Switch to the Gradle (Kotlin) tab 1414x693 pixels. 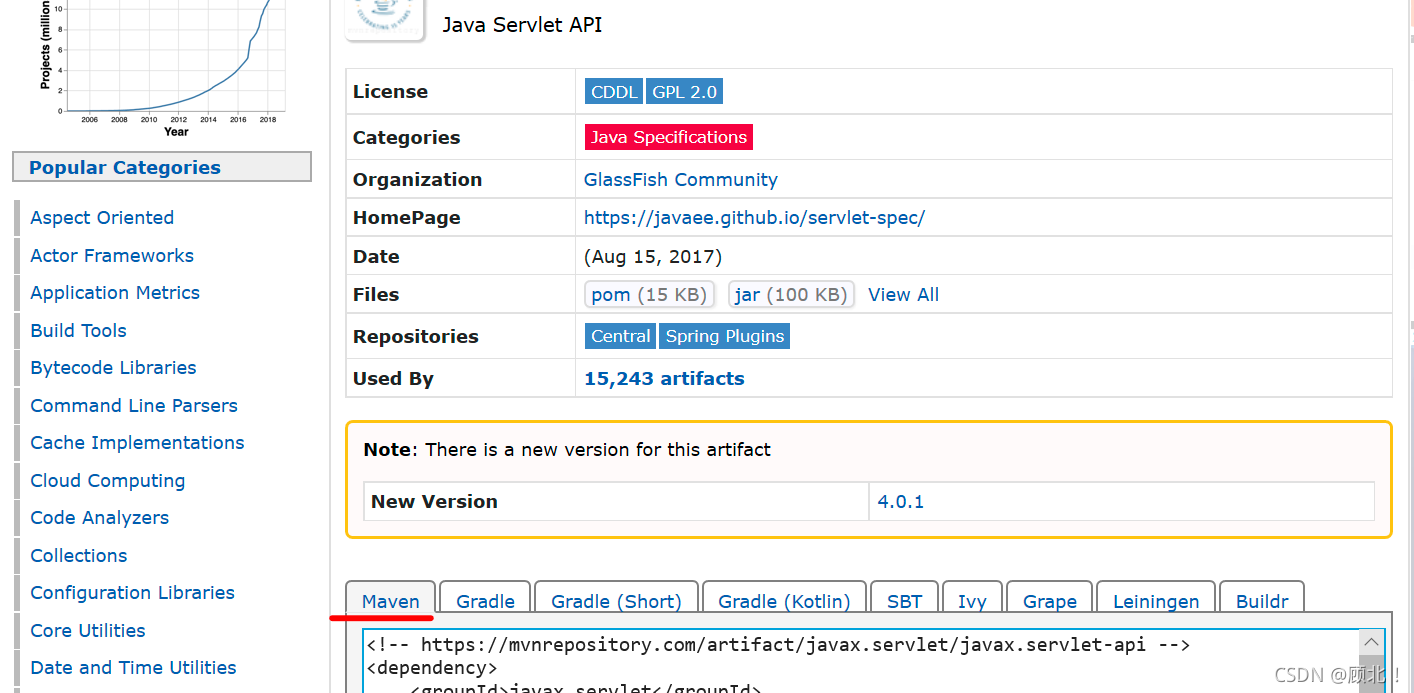click(784, 601)
